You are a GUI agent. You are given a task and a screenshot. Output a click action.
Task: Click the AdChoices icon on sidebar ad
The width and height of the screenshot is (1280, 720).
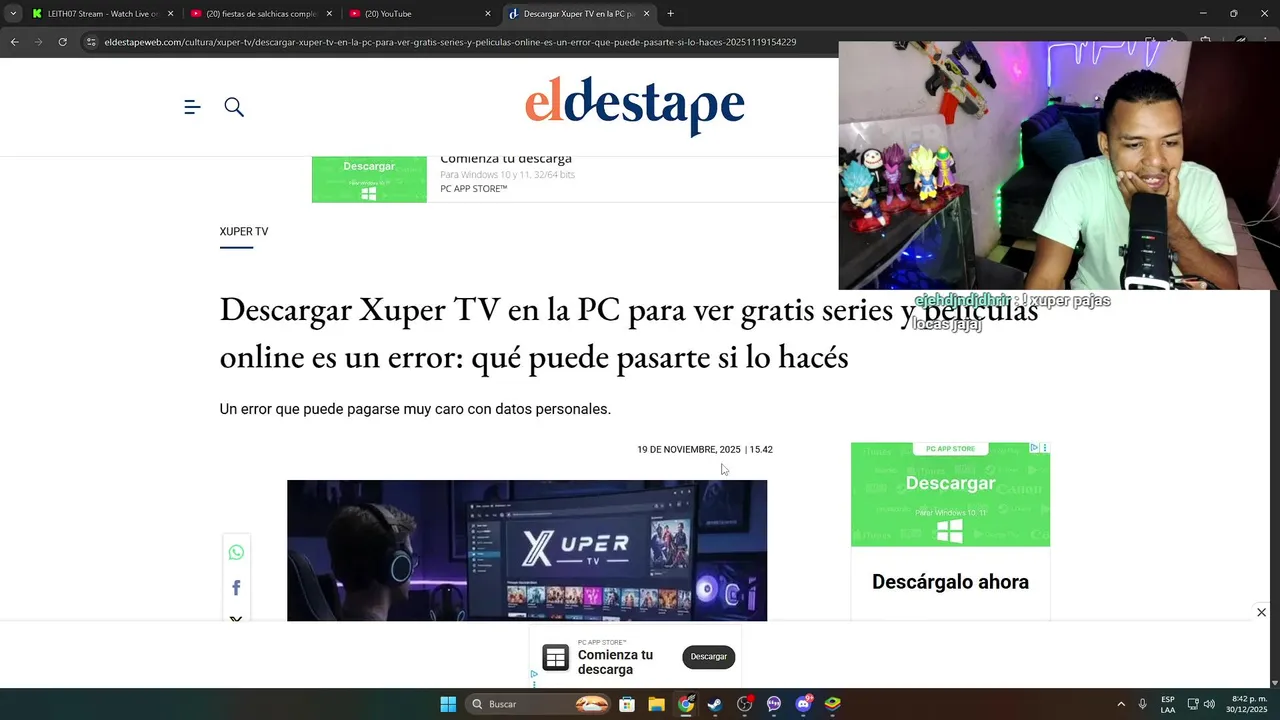click(1035, 448)
